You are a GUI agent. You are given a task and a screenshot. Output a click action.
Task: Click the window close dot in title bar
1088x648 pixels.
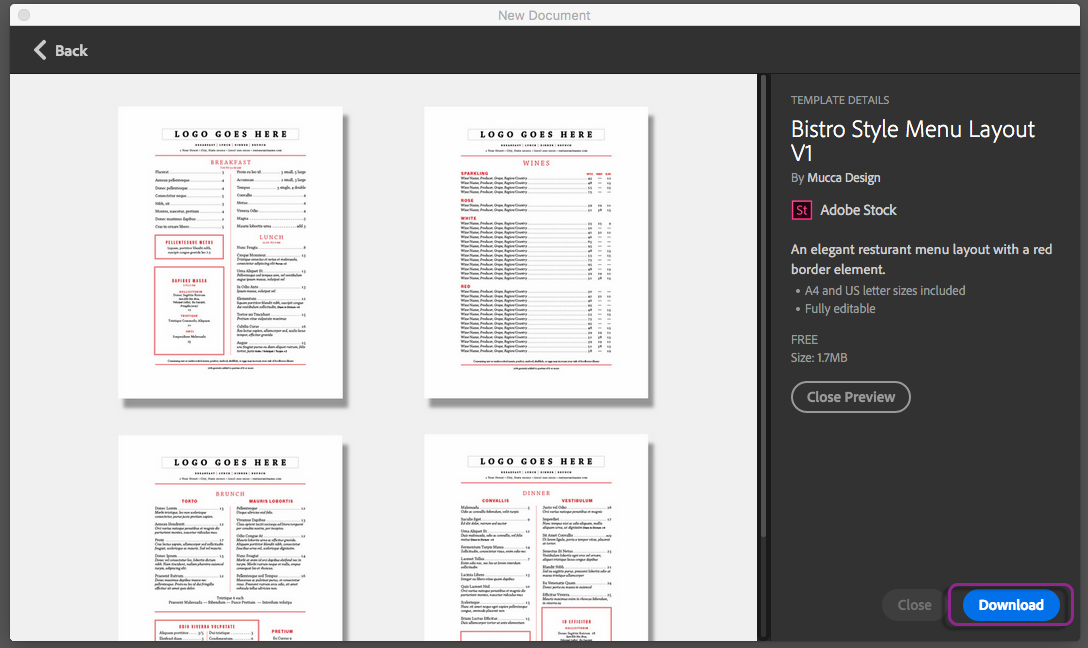(24, 15)
